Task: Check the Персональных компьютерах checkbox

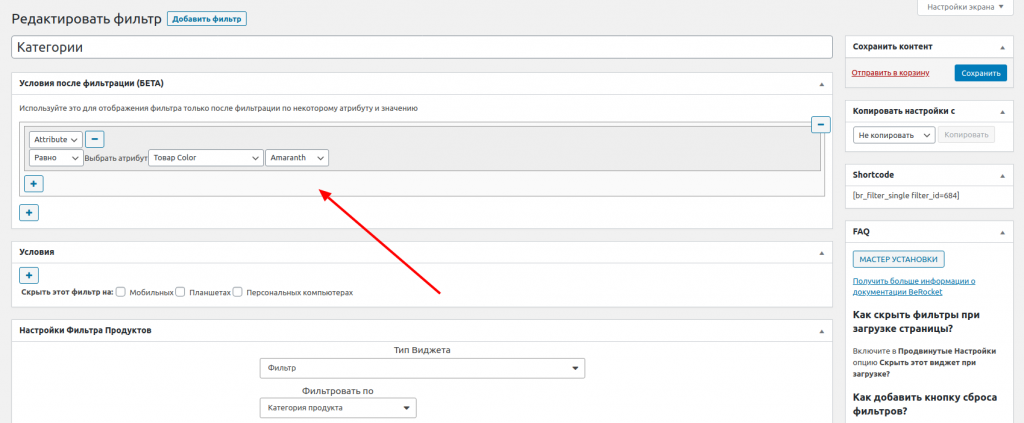Action: (x=238, y=292)
